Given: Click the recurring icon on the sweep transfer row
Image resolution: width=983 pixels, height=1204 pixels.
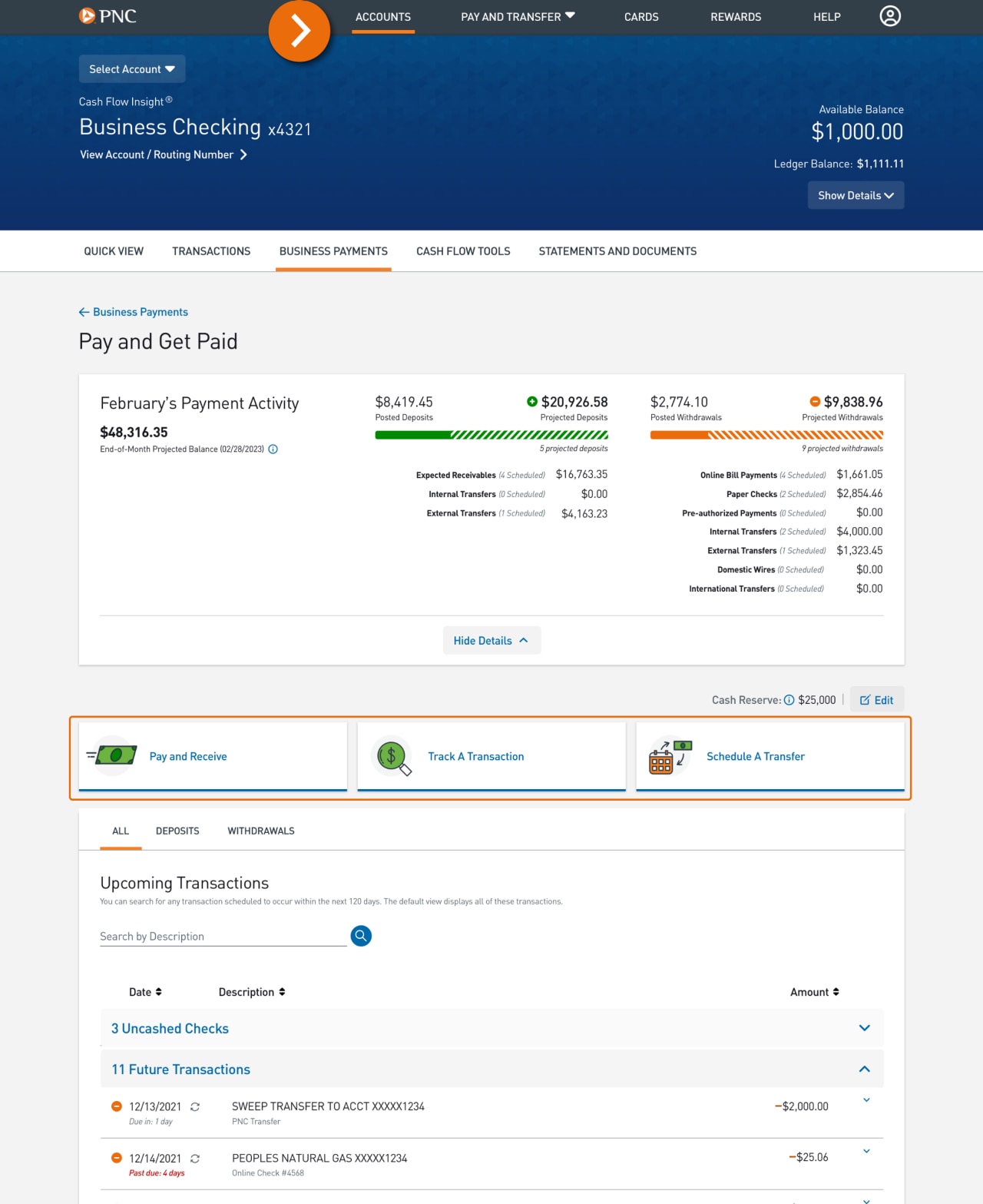Looking at the screenshot, I should tap(194, 1106).
